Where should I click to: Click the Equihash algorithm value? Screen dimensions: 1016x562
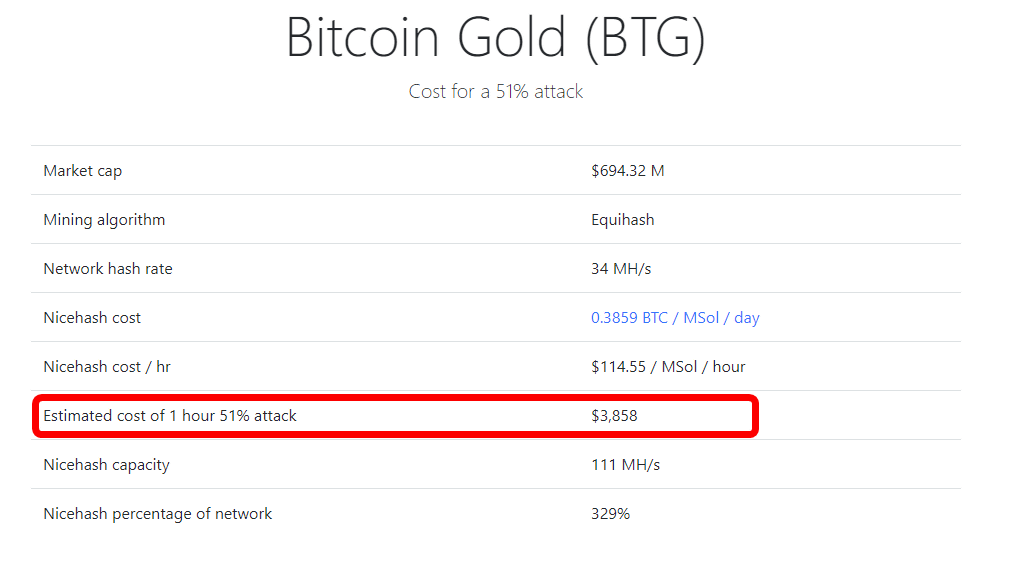coord(622,220)
